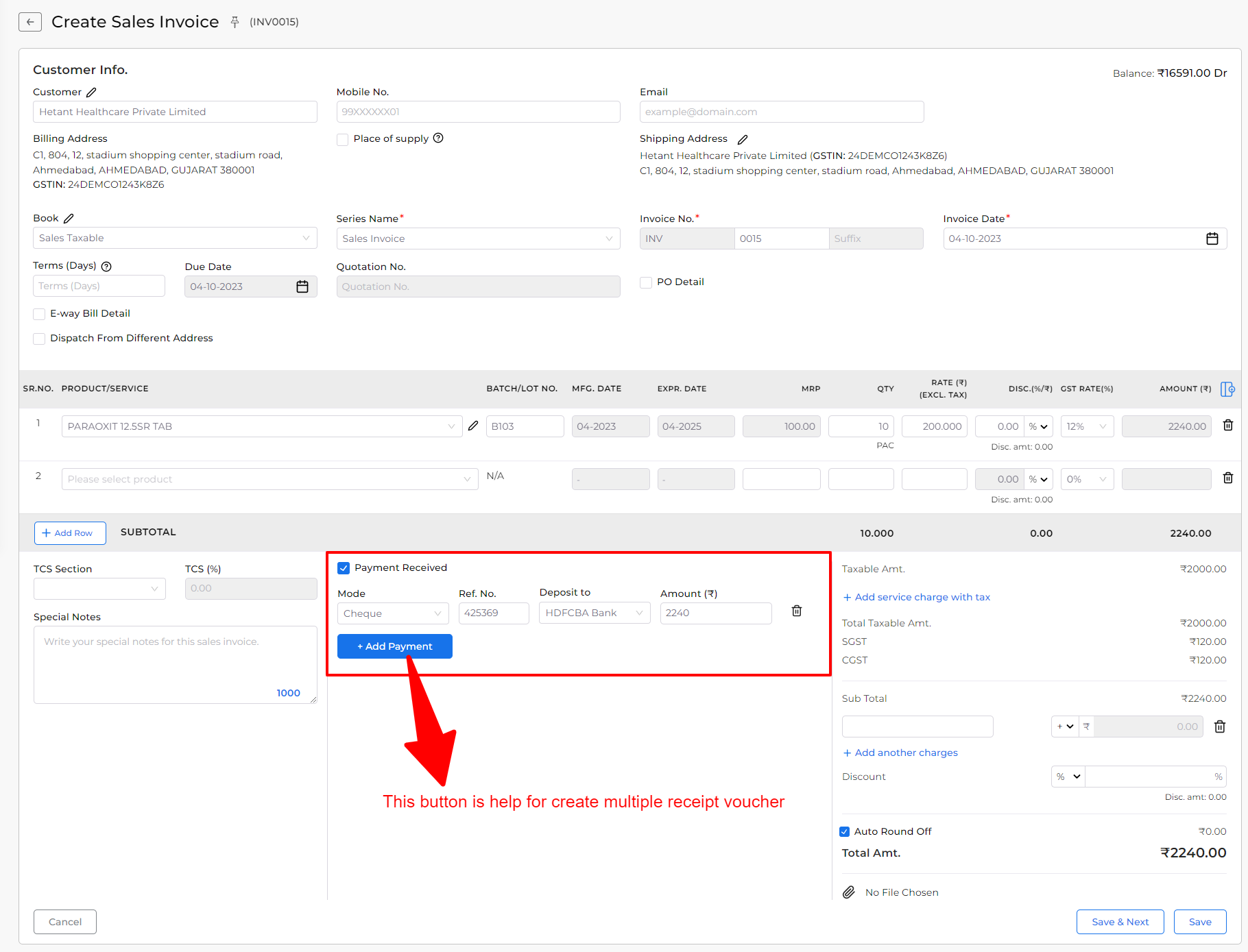Uncheck Payment Received checkbox
The width and height of the screenshot is (1248, 952).
pos(344,568)
